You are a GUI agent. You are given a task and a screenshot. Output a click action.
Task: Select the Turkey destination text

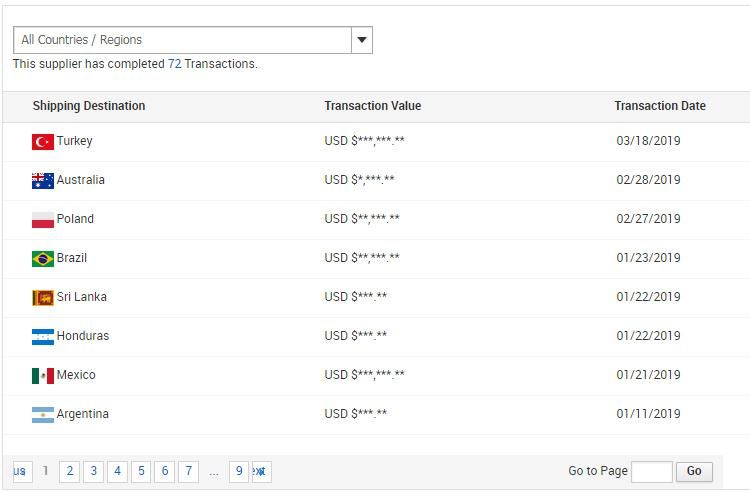[75, 141]
